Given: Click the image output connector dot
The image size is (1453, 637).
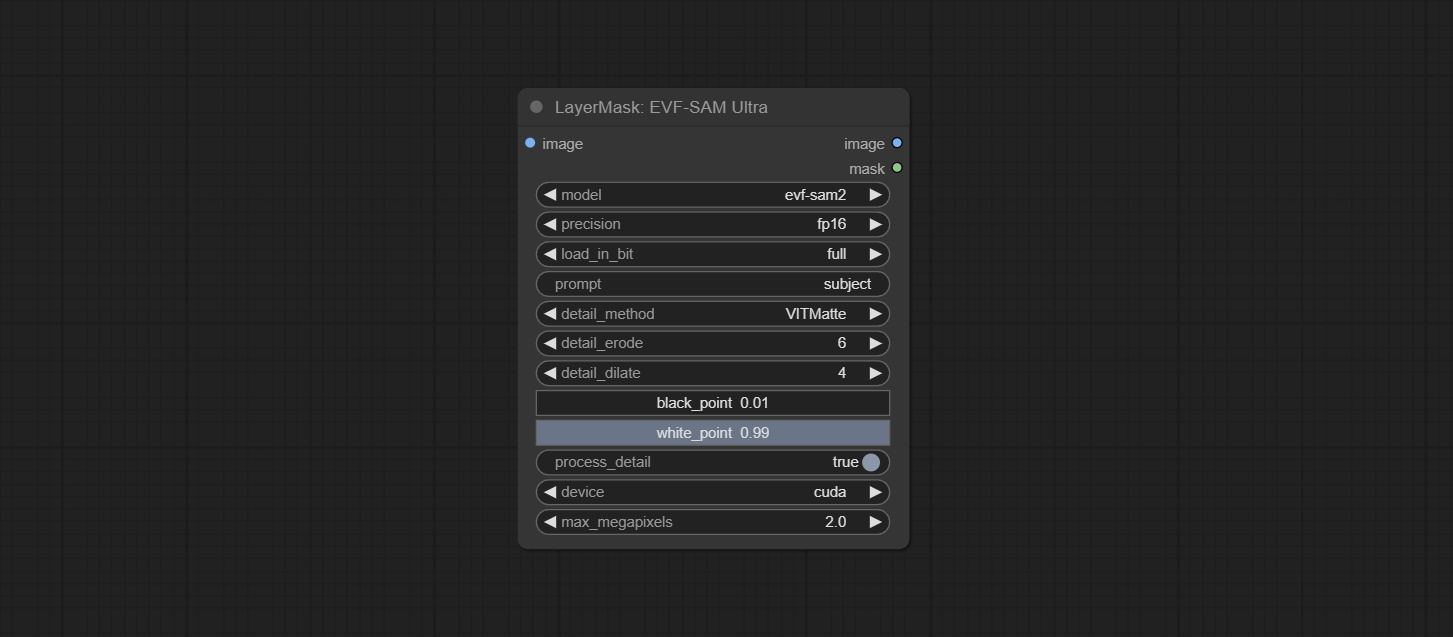Looking at the screenshot, I should point(897,143).
